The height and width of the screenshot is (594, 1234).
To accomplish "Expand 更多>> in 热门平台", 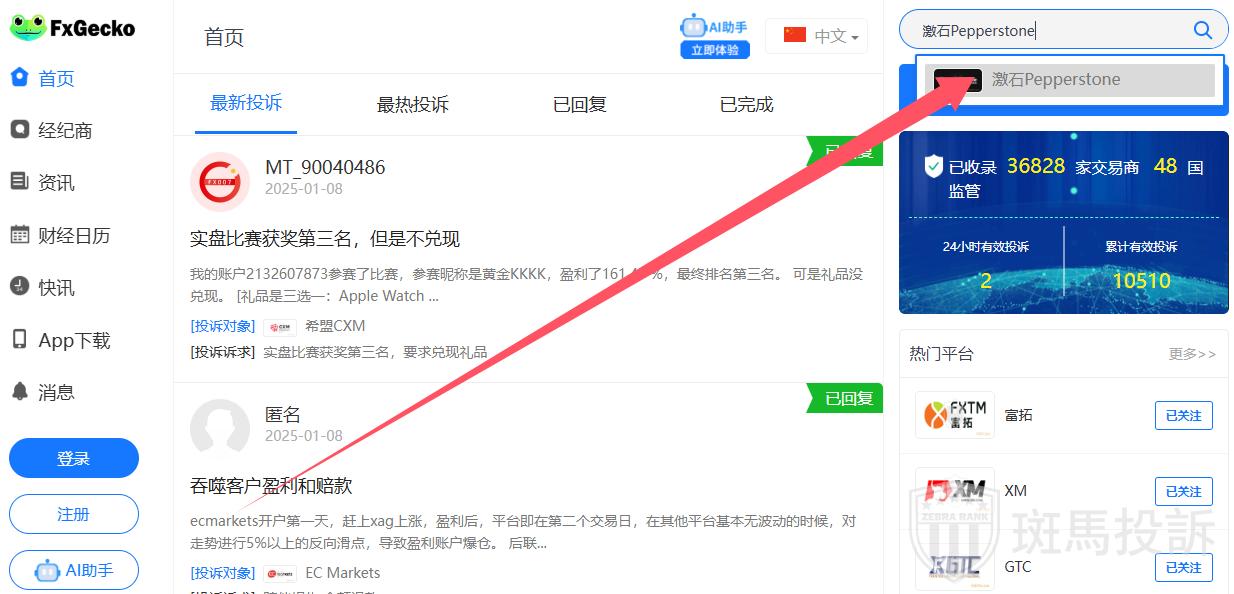I will [x=1192, y=354].
